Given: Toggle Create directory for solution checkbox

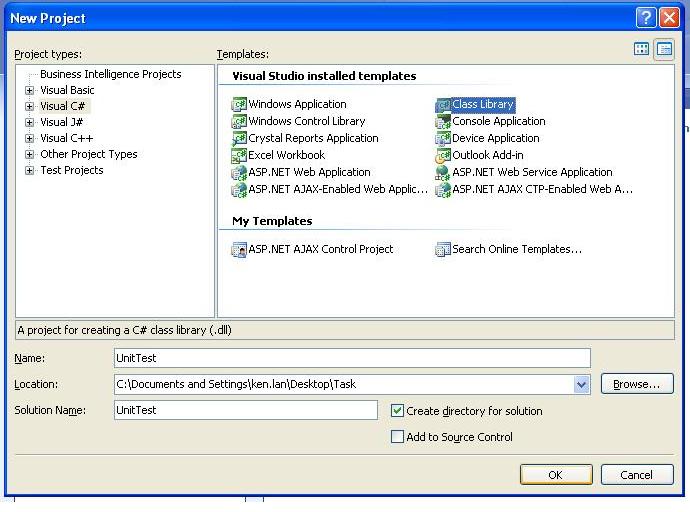Looking at the screenshot, I should (x=397, y=411).
